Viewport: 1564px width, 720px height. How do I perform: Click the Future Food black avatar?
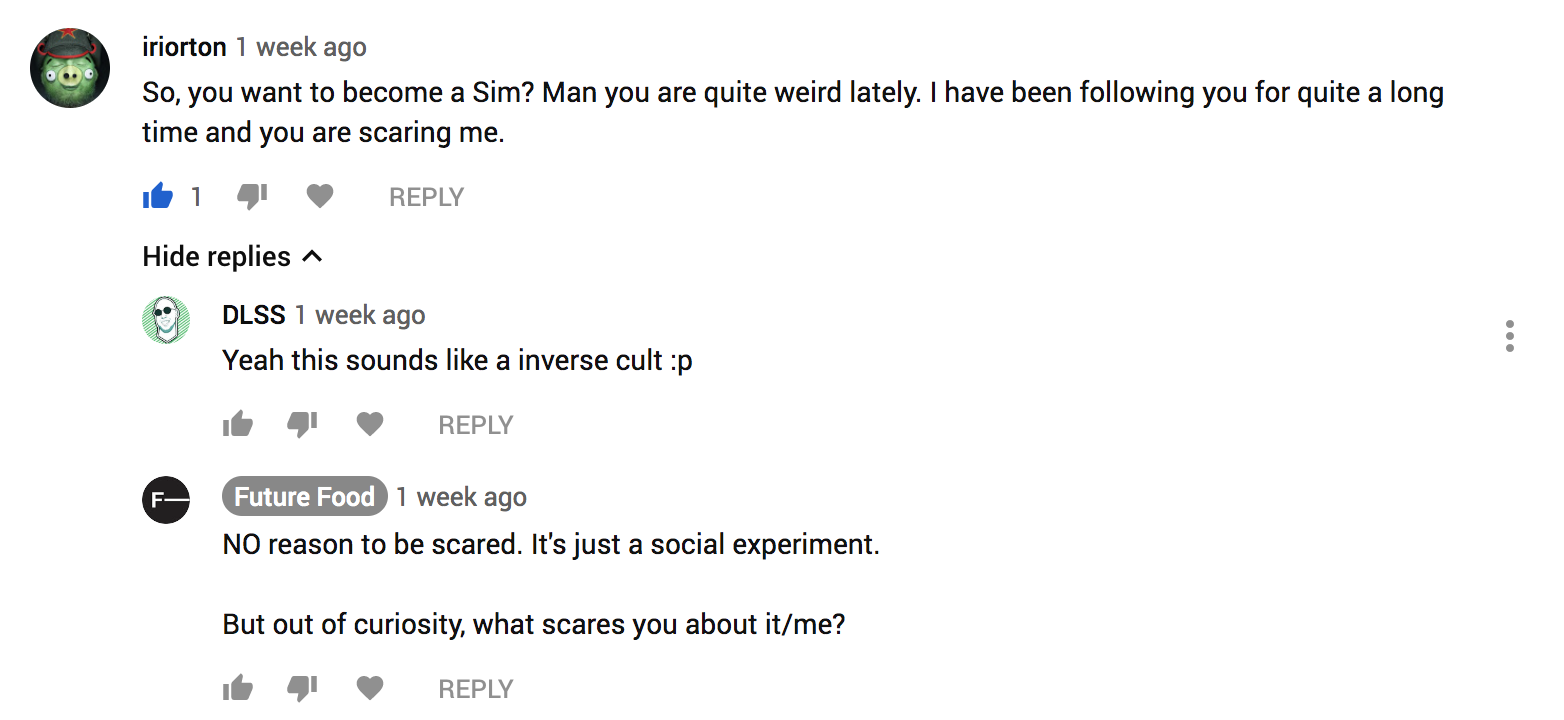pos(166,500)
